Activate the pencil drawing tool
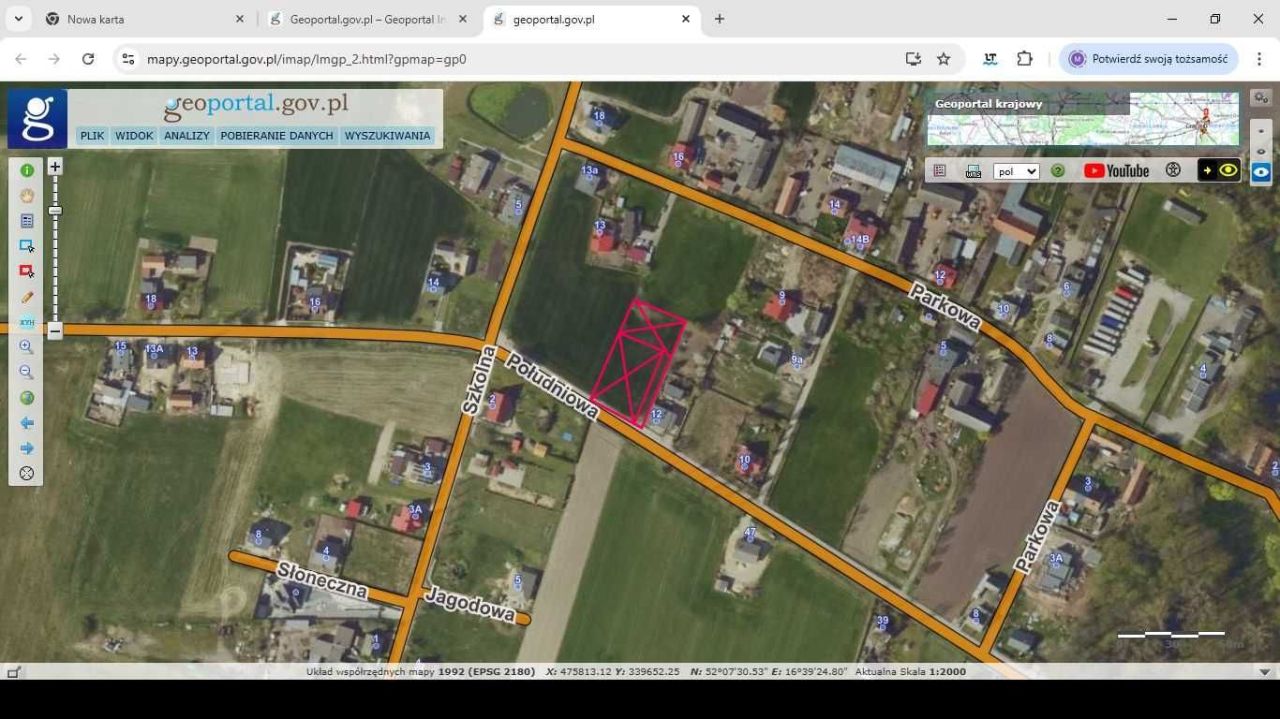This screenshot has height=719, width=1280. coord(27,297)
